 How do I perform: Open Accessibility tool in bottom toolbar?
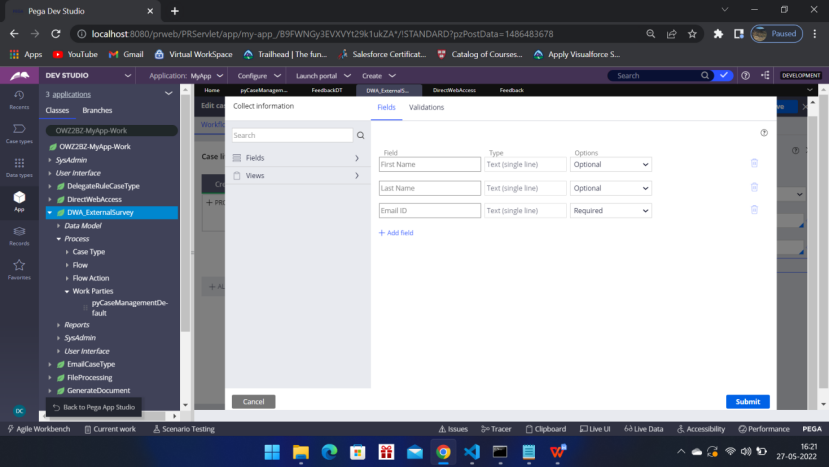pyautogui.click(x=701, y=429)
